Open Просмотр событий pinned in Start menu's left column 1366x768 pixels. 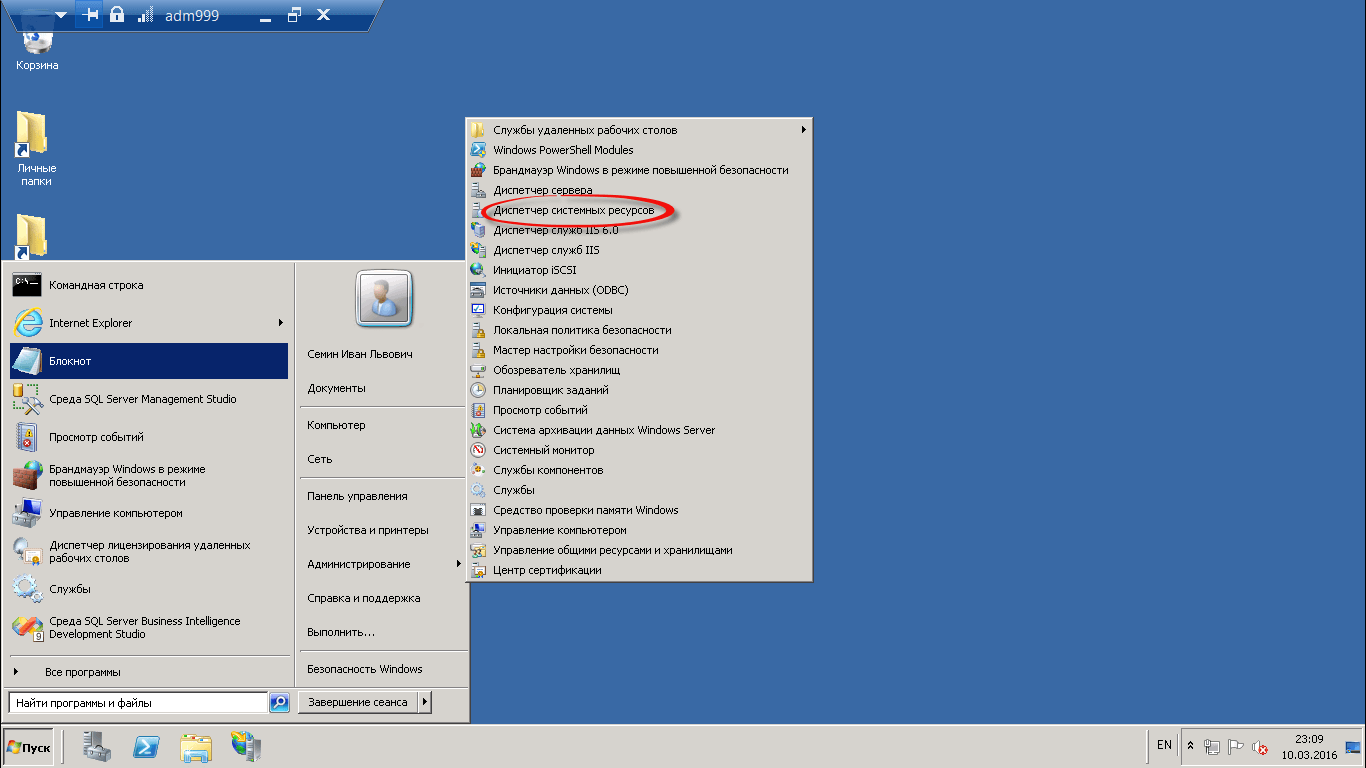point(149,437)
